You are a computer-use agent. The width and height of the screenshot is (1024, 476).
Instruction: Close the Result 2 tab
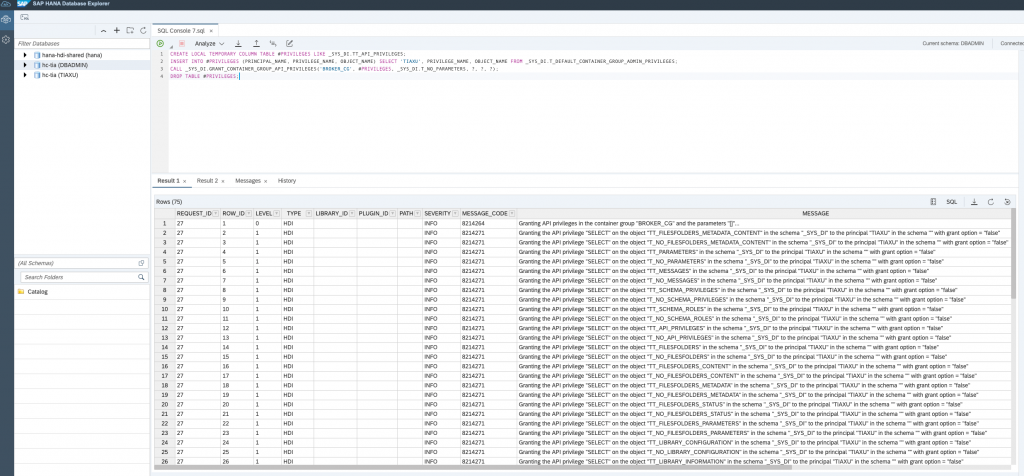(223, 182)
